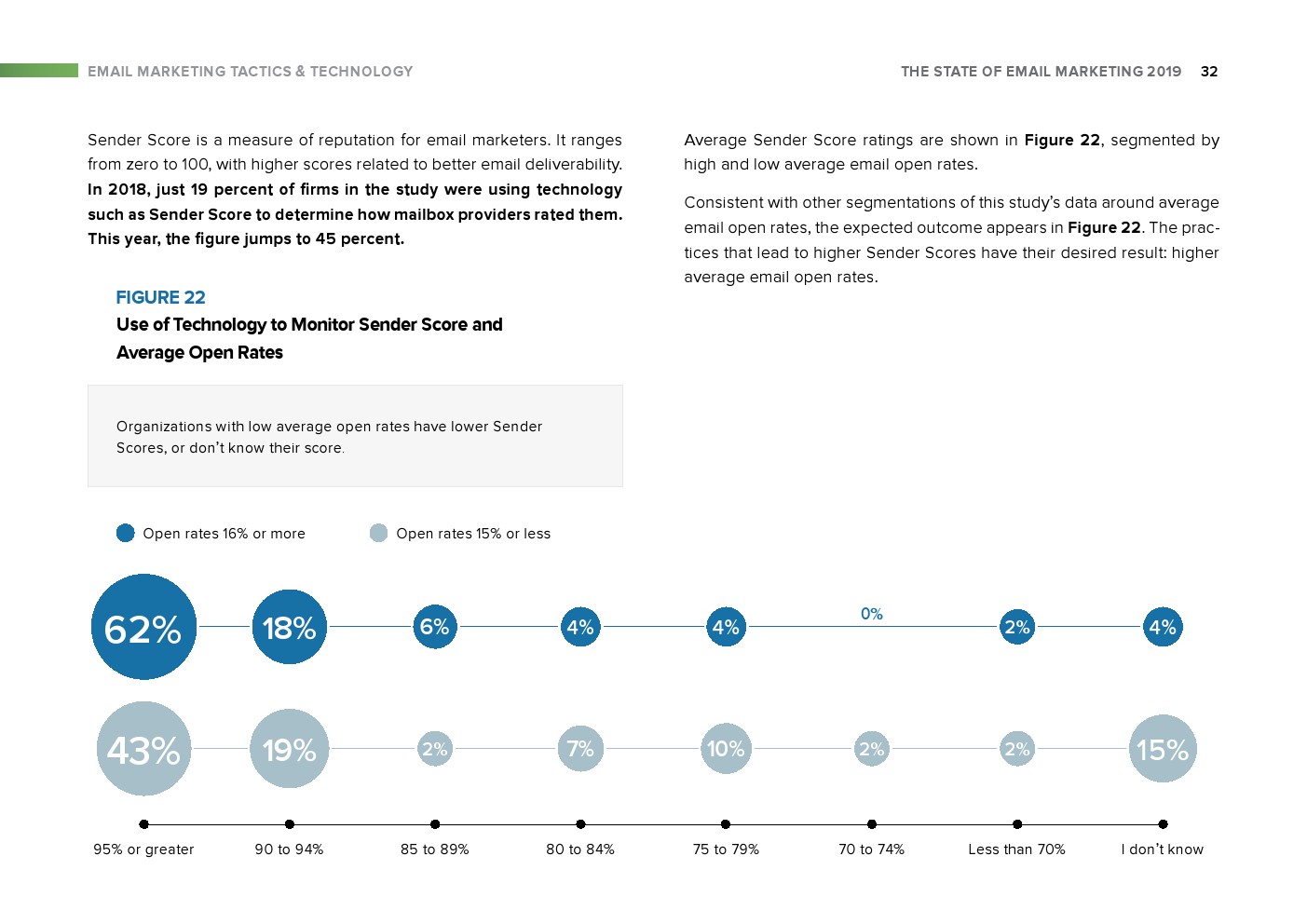
Task: Click the grey 15% bubble
Action: pyautogui.click(x=1163, y=749)
